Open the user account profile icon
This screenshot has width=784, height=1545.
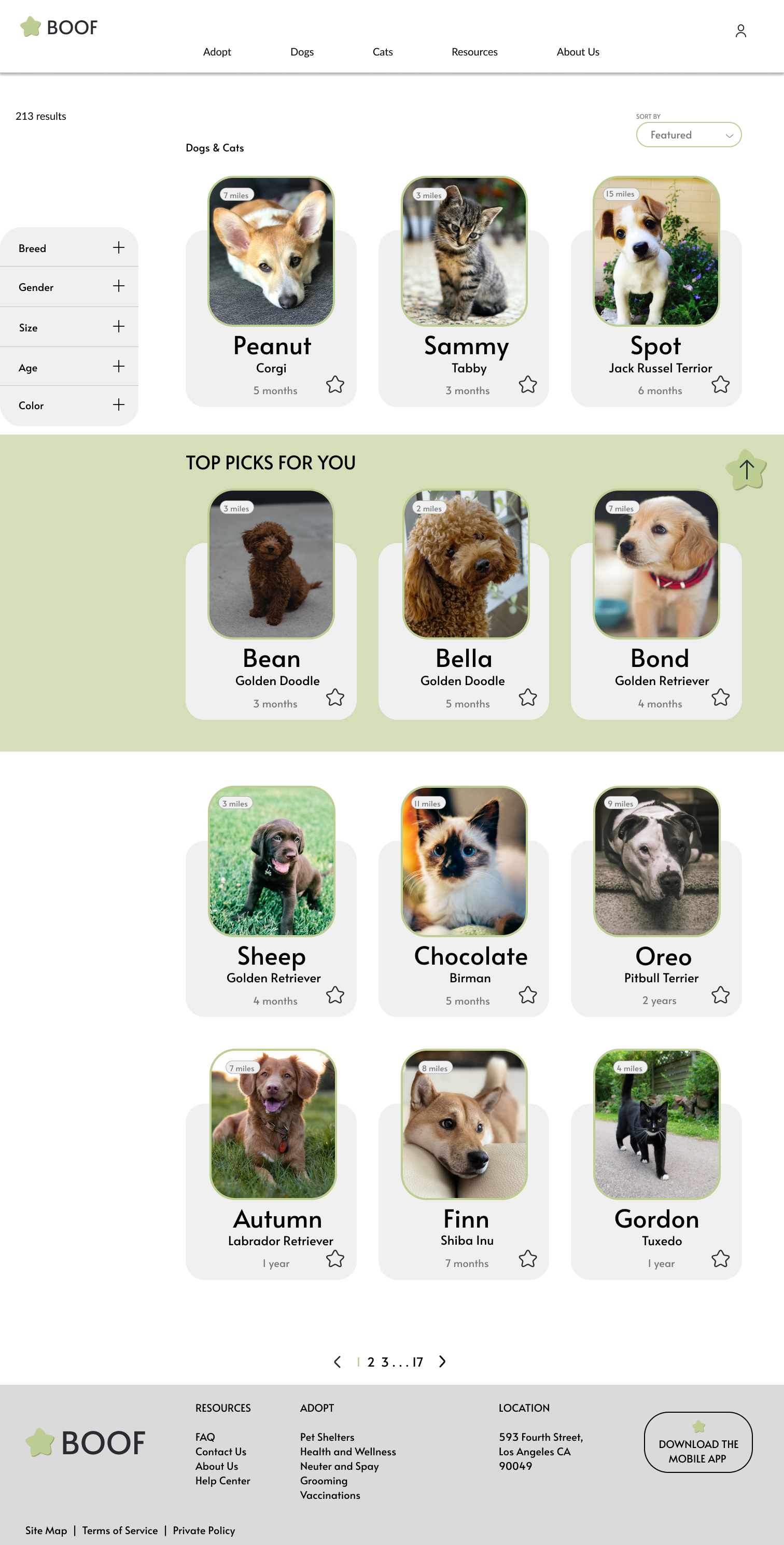coord(740,31)
